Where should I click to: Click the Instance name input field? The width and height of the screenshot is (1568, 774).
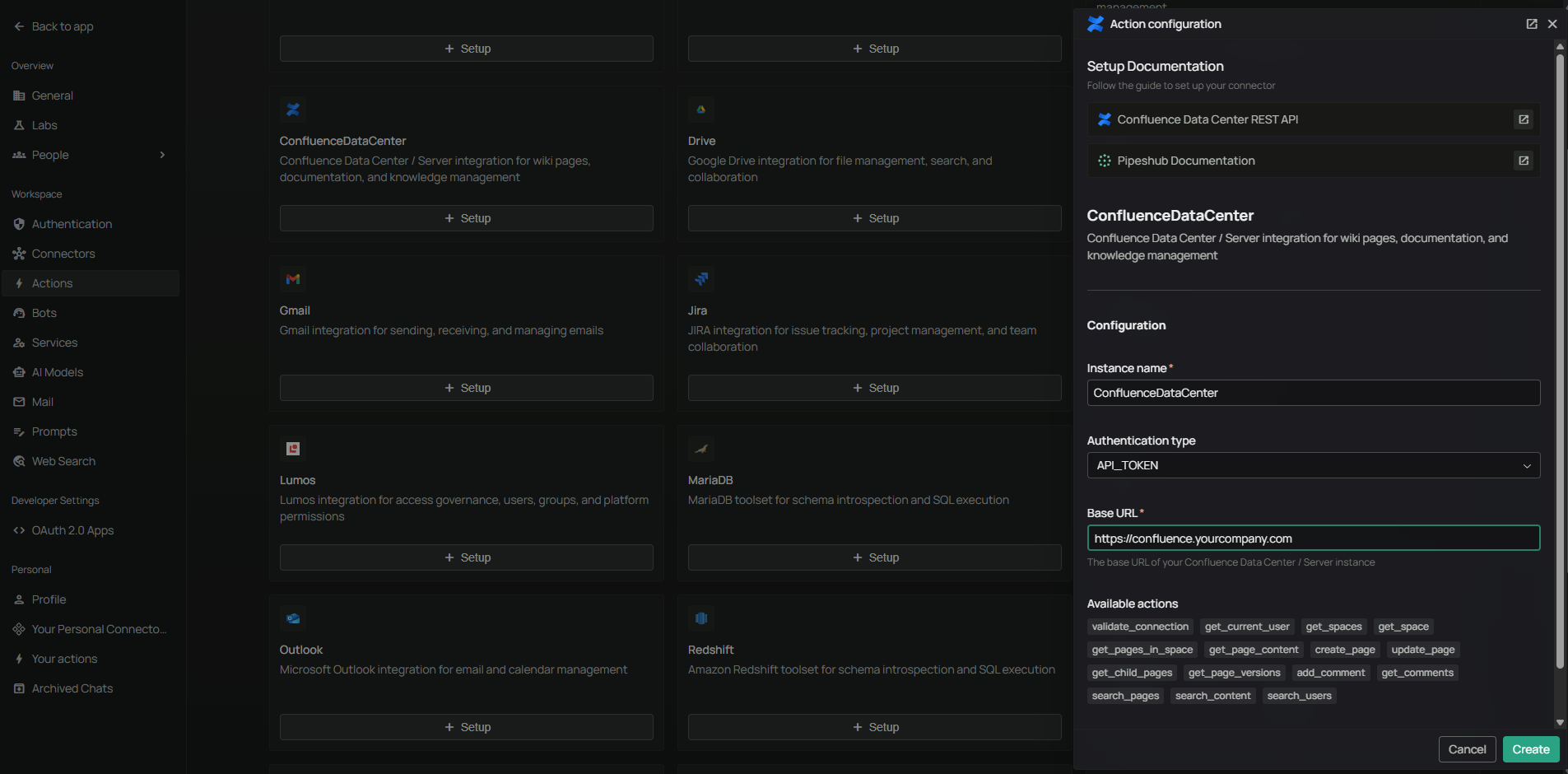1314,393
